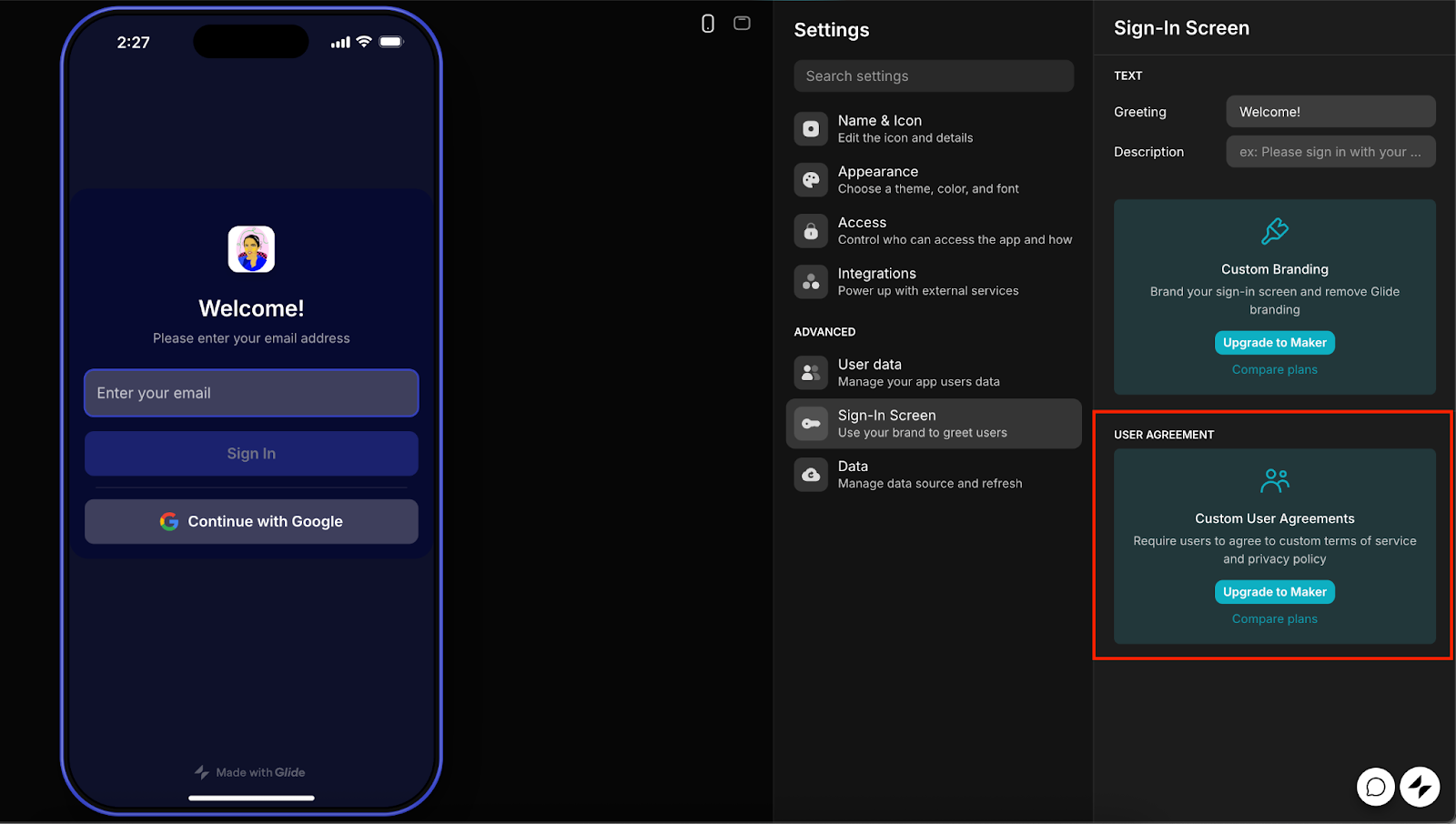Switch preview to phone device icon
Image resolution: width=1456 pixels, height=824 pixels.
point(708,24)
